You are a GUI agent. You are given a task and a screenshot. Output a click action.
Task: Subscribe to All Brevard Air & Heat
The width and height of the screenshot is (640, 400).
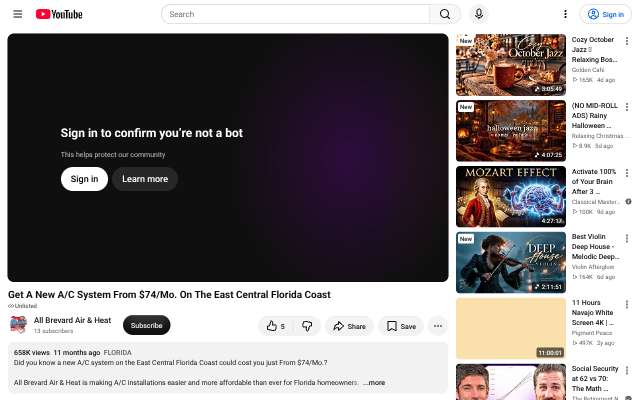[147, 325]
